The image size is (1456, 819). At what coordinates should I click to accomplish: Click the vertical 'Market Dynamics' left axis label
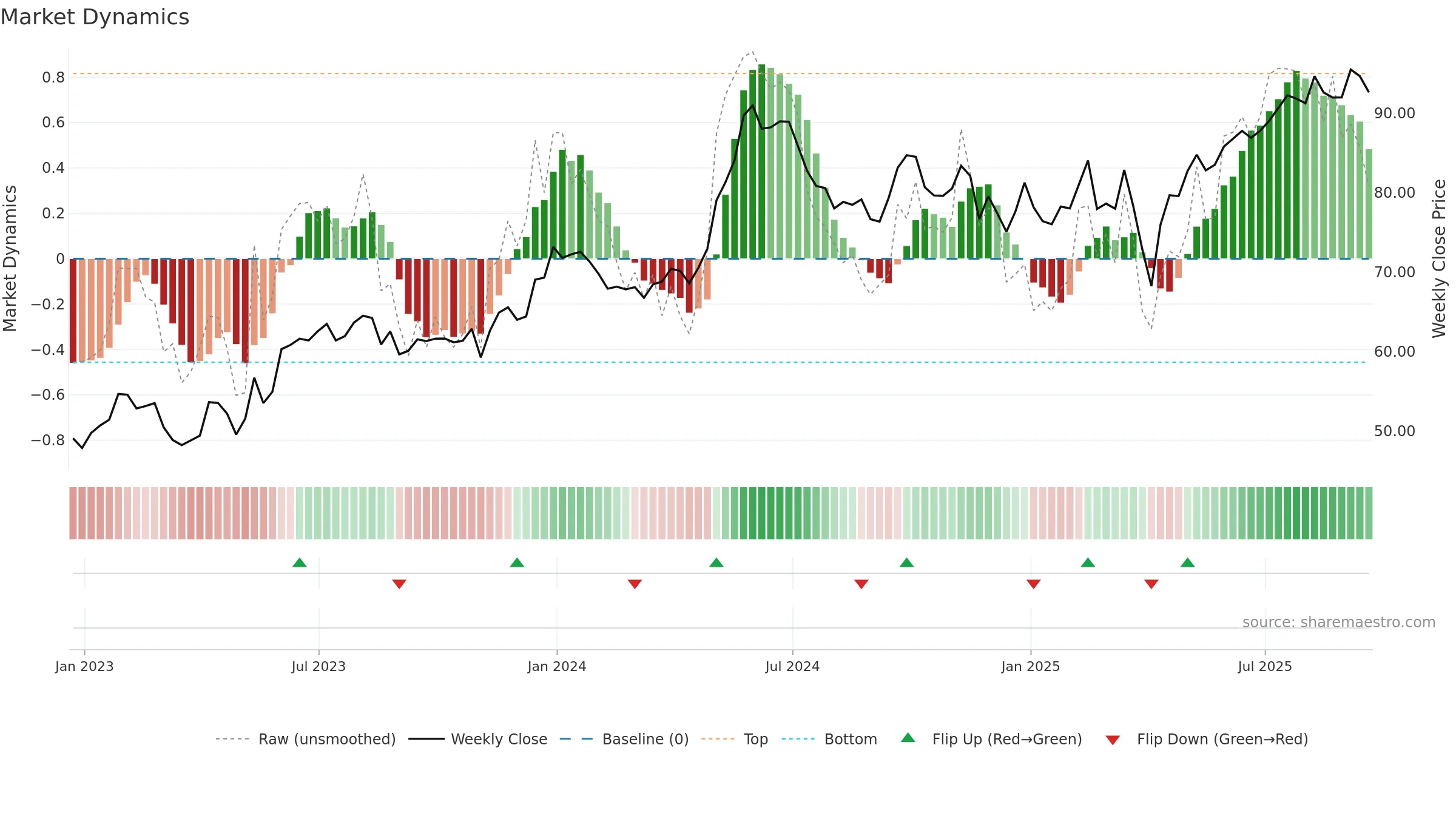(10, 258)
